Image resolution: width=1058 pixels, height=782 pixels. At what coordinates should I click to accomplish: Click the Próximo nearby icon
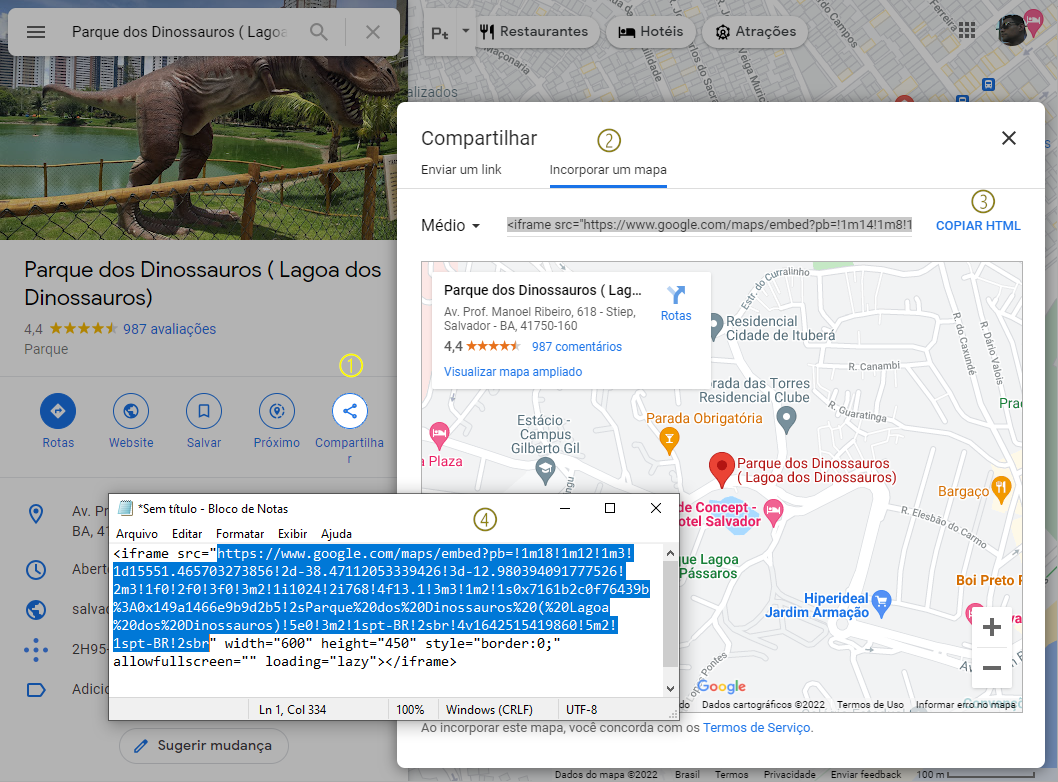pyautogui.click(x=277, y=411)
